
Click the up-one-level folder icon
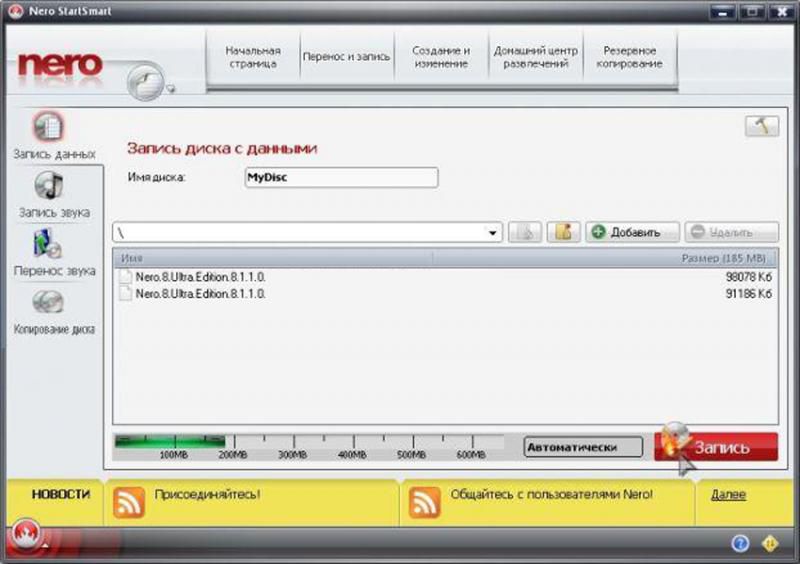pos(525,232)
